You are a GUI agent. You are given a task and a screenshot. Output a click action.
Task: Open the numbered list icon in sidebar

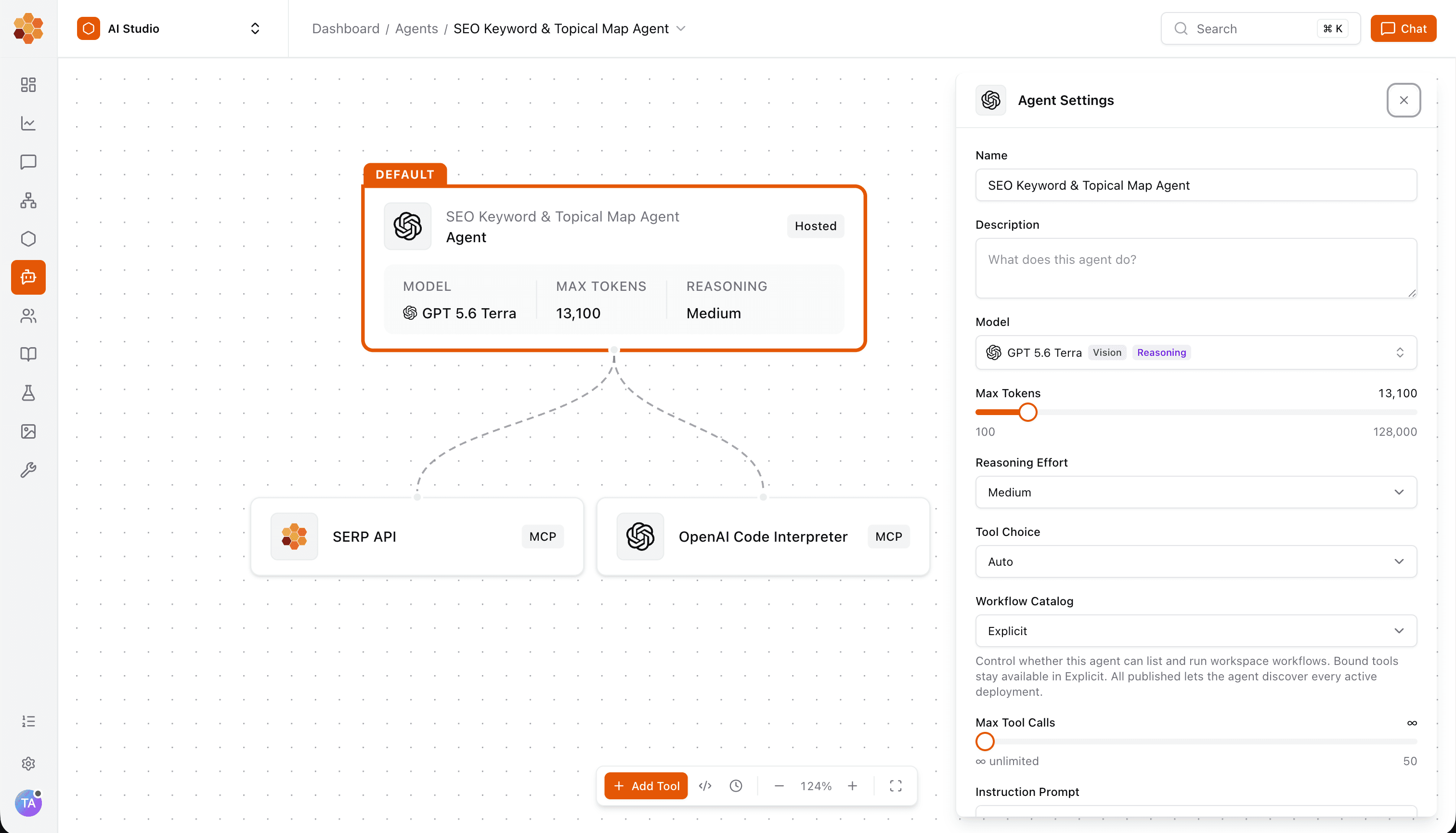click(28, 721)
